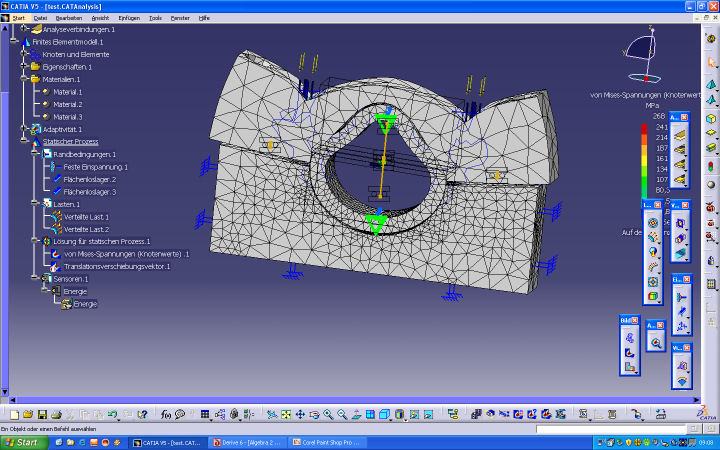
Task: Select Feste Einspannung.1 in the tree
Action: click(96, 167)
